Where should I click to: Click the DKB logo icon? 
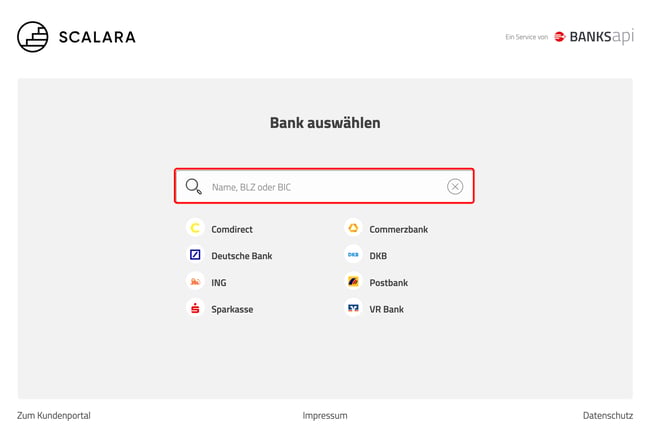click(x=353, y=255)
